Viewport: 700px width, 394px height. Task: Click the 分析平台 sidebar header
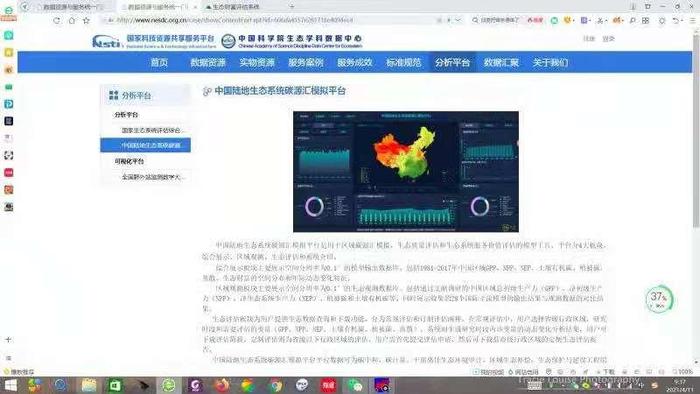[146, 95]
